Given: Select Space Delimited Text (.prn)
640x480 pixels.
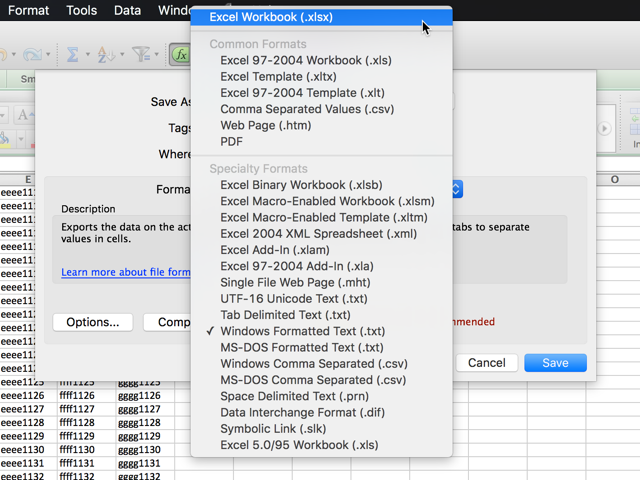Looking at the screenshot, I should pos(322,396).
